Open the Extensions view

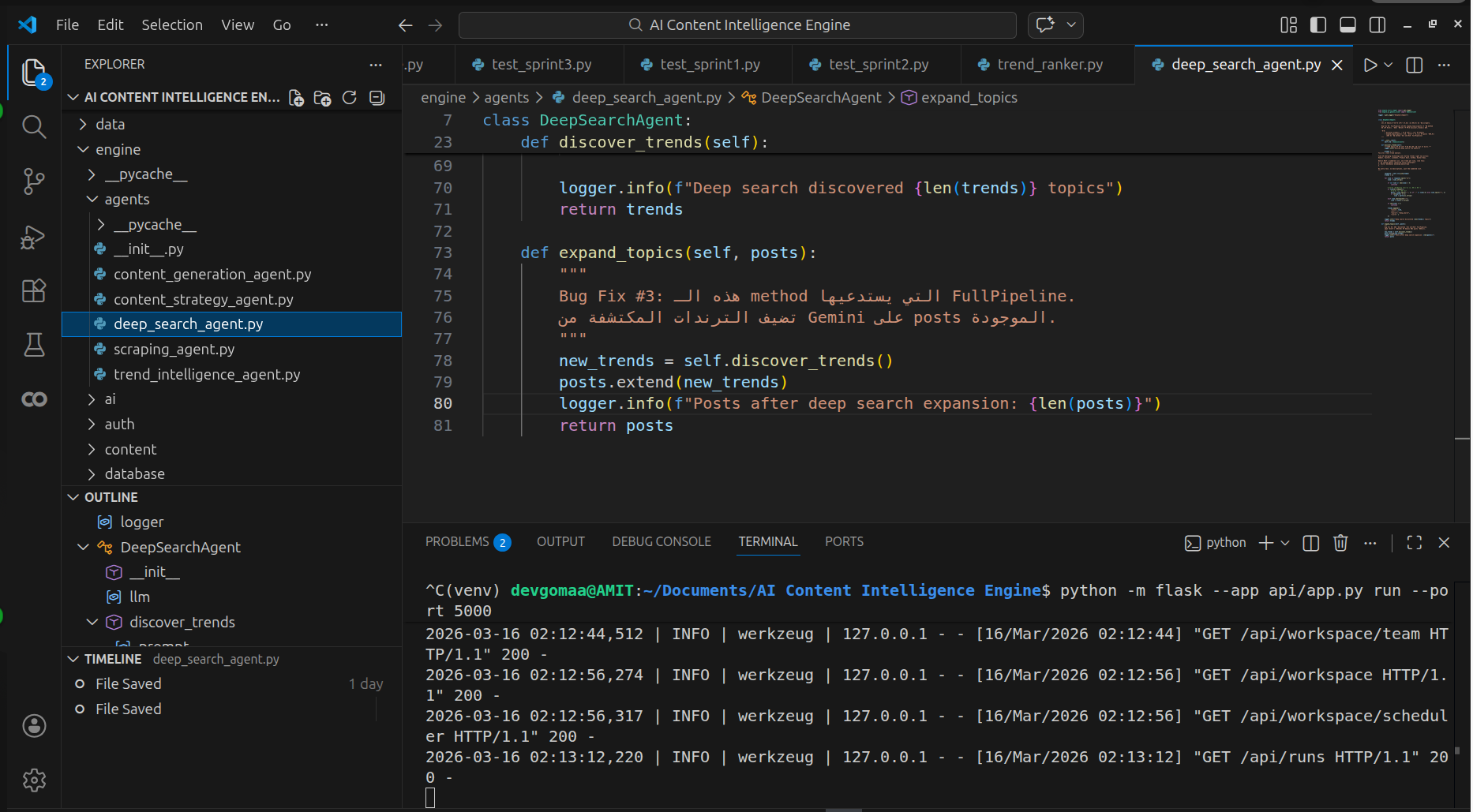coord(33,291)
